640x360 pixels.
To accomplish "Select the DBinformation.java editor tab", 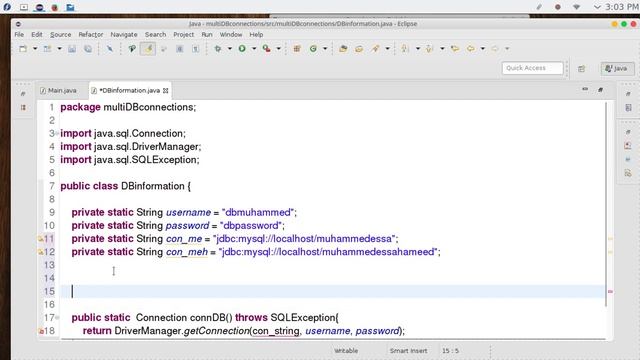I will point(129,91).
